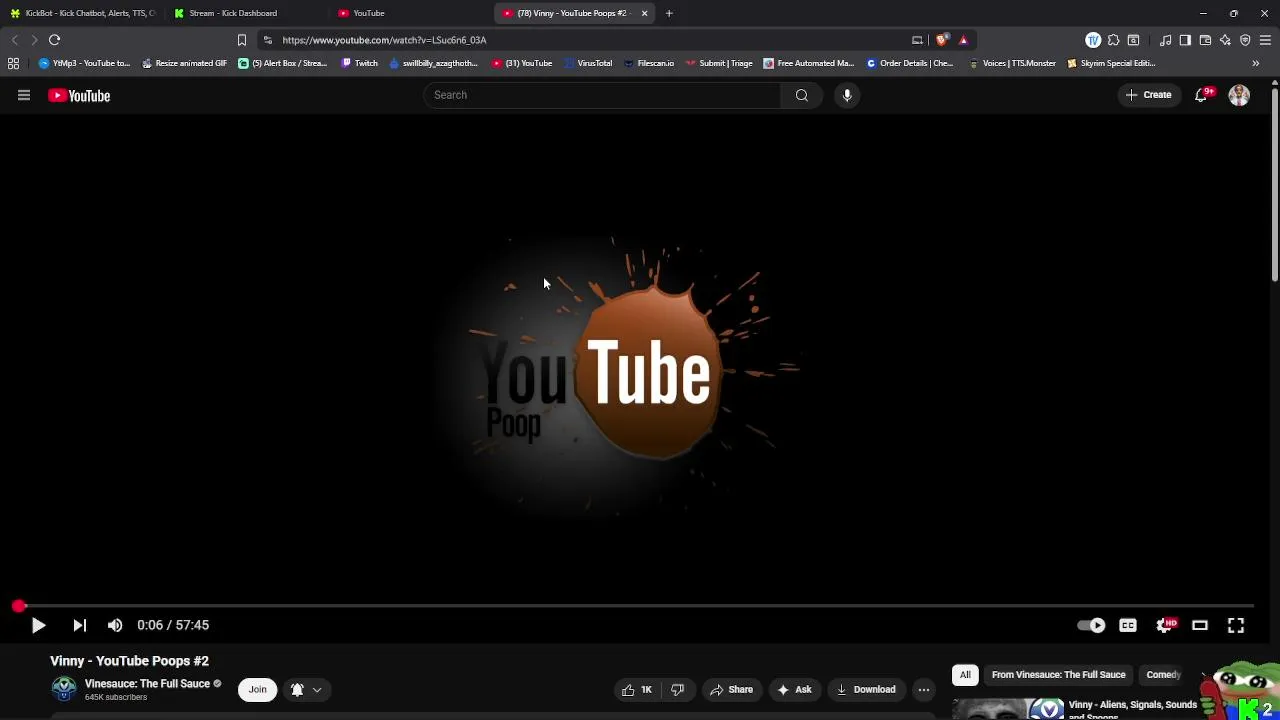1280x720 pixels.
Task: Close the Vinny YouTube Poops tab
Action: point(645,13)
